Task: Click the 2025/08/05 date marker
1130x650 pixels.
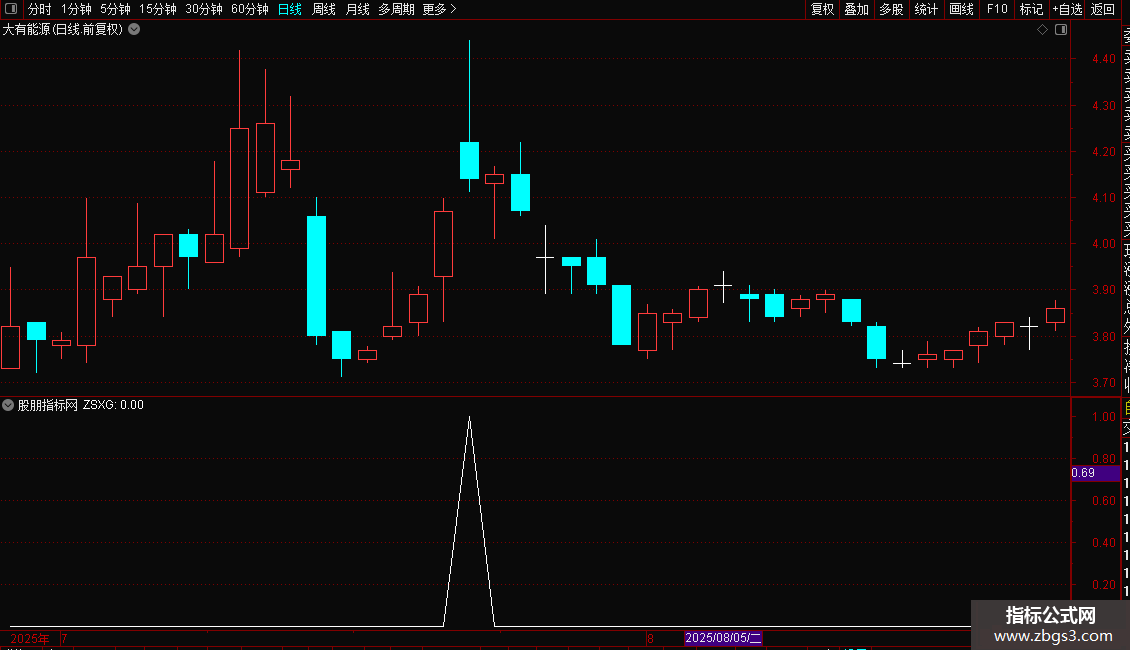Action: coord(723,638)
